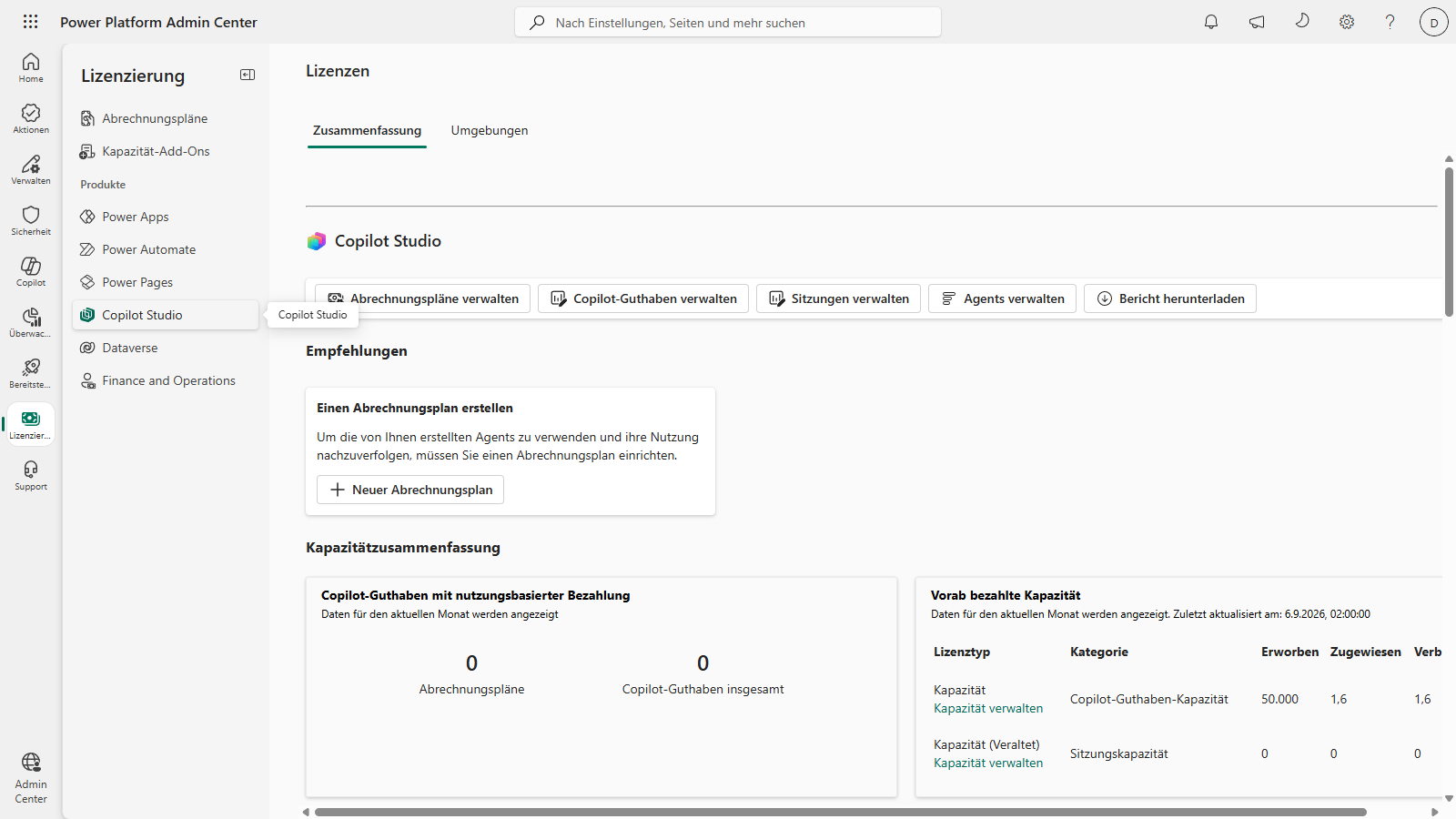The height and width of the screenshot is (819, 1456).
Task: Click the Copilot-Guthaben insgesamt label
Action: [x=703, y=689]
